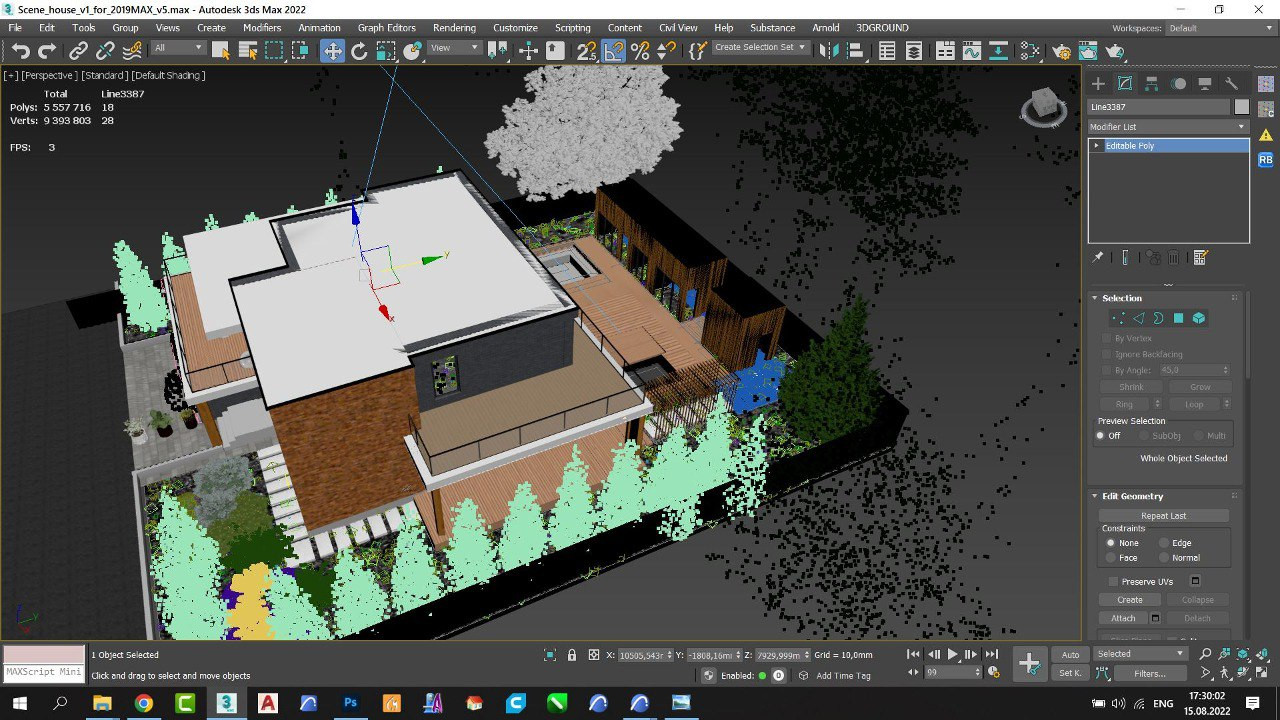Image resolution: width=1280 pixels, height=720 pixels.
Task: Open the Create Selection Set dropdown
Action: (760, 47)
